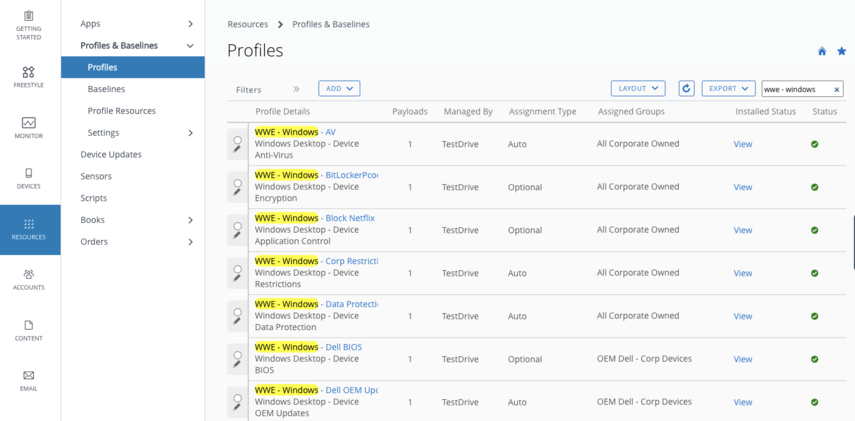Click View link for Dell BIOS profile

[x=742, y=359]
